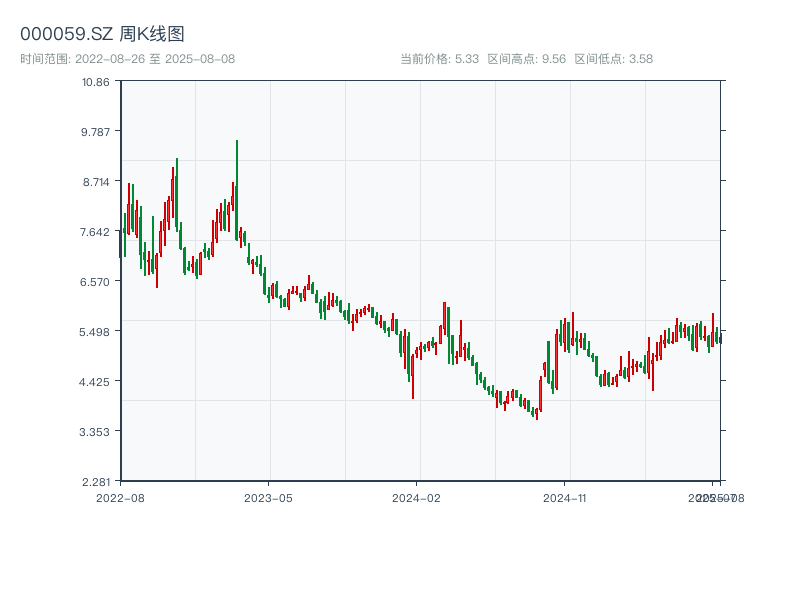Image resolution: width=800 pixels, height=600 pixels.
Task: Click the y-axis value 3.353
Action: [x=94, y=432]
